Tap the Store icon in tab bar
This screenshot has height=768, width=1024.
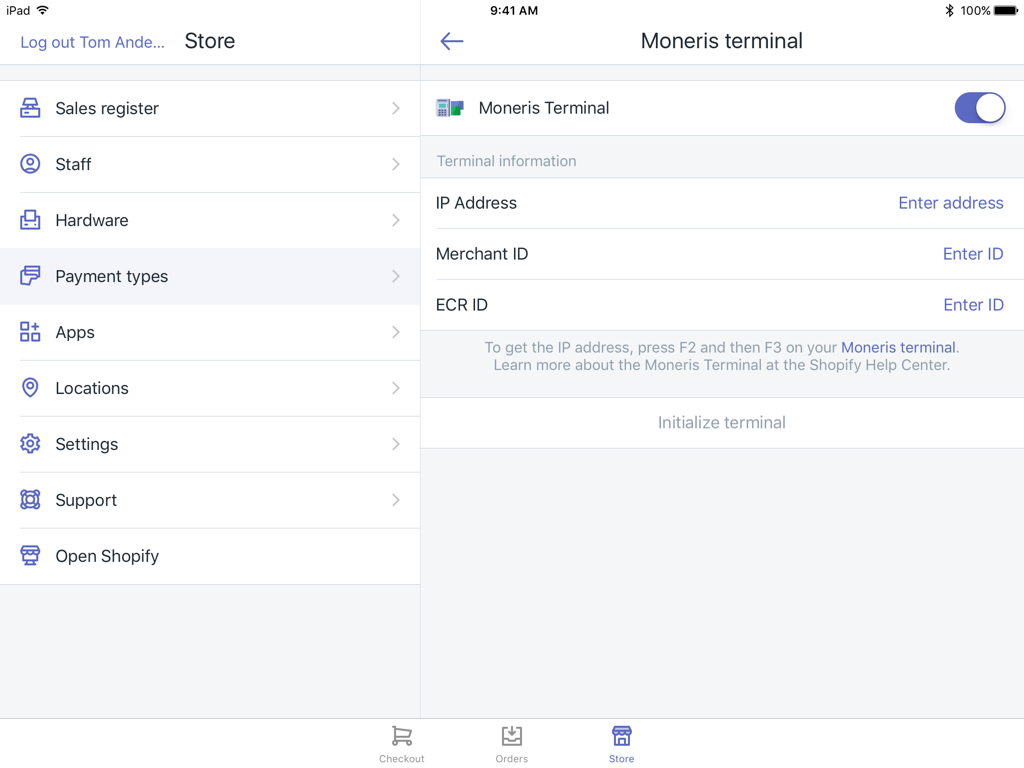click(x=621, y=736)
